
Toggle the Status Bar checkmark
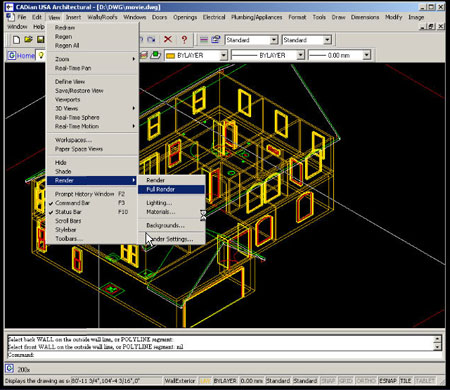click(x=51, y=212)
